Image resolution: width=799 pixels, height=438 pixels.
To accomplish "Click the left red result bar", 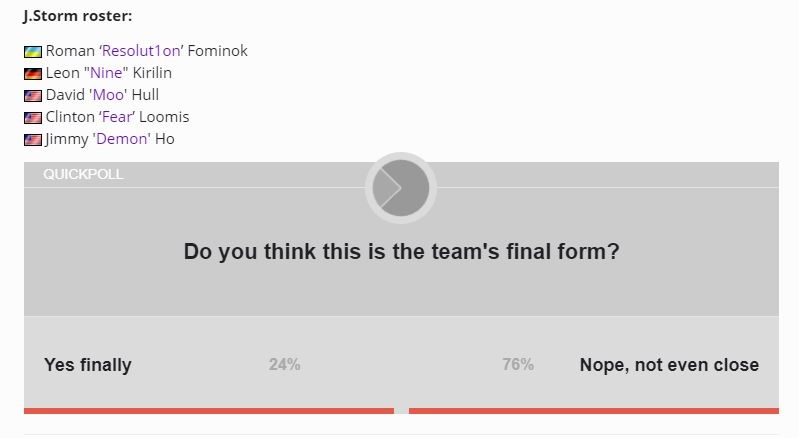I will click(x=209, y=410).
